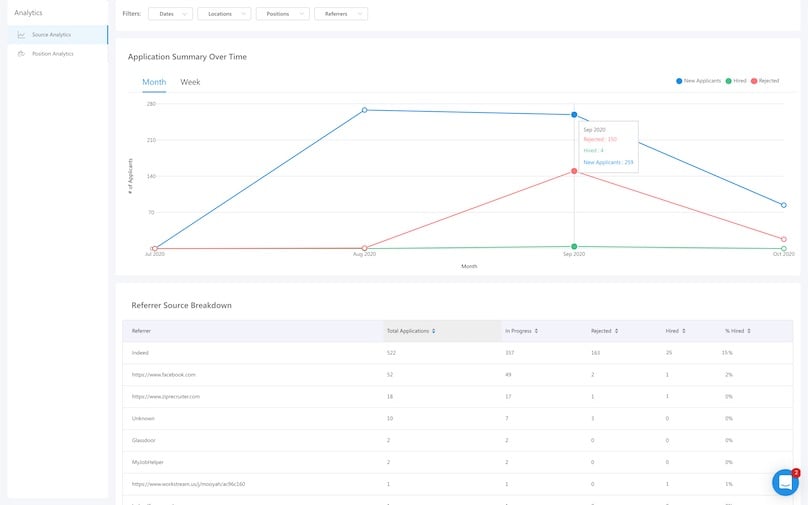This screenshot has height=505, width=808.
Task: Toggle Hired series in chart legend
Action: click(737, 80)
